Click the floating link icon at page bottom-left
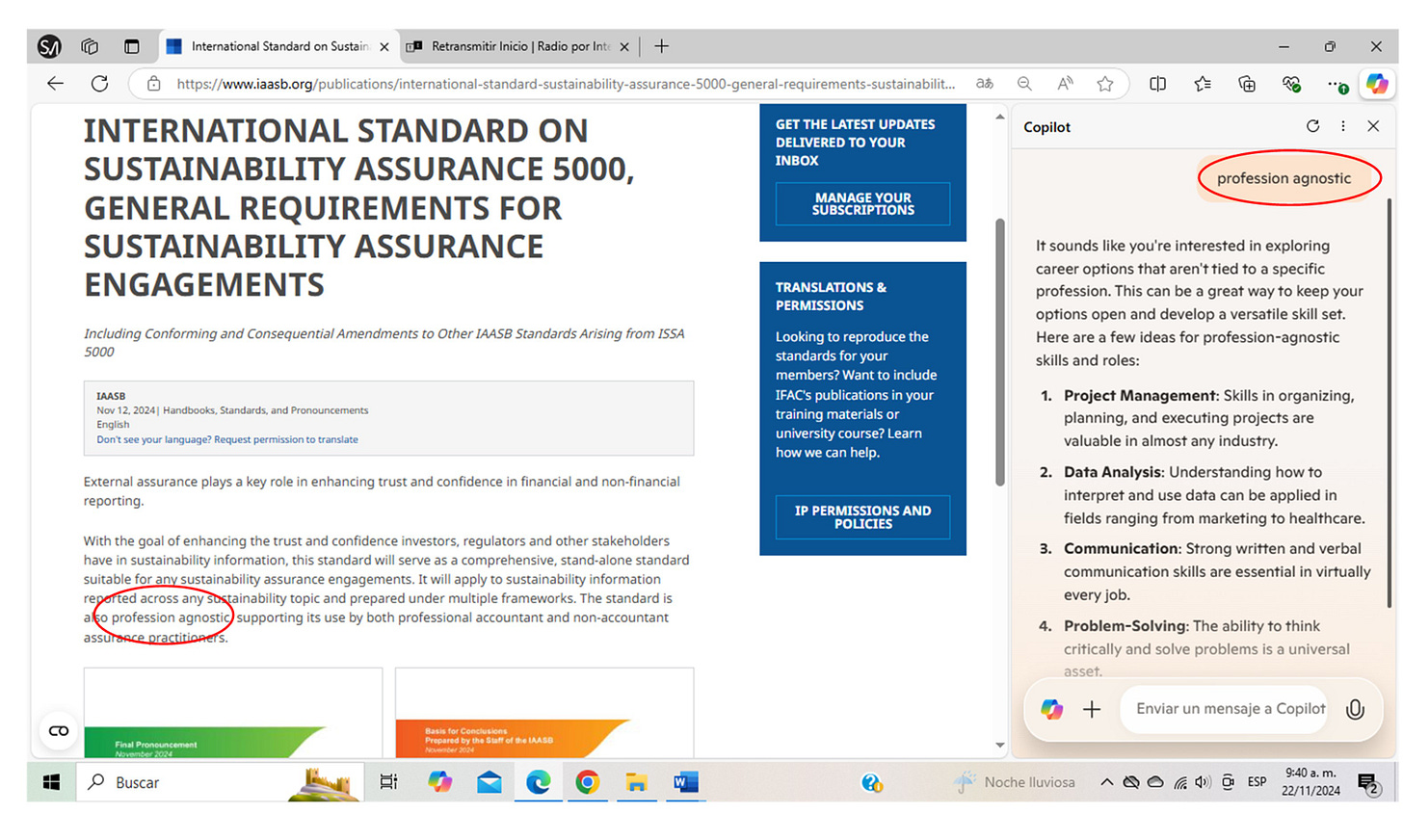The height and width of the screenshot is (840, 1403). [x=59, y=731]
